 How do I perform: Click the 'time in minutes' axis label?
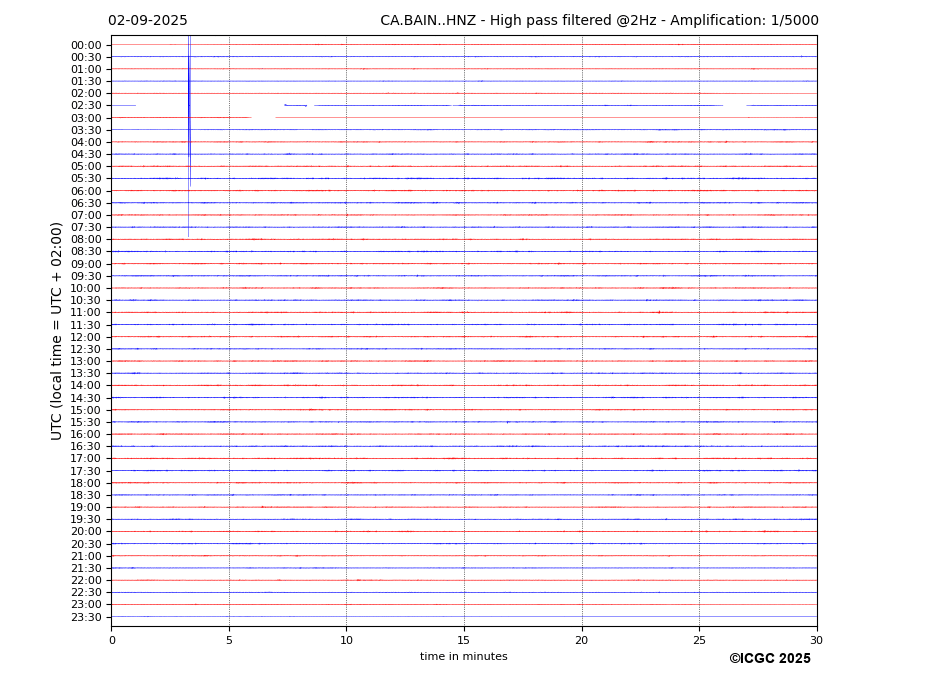(464, 656)
